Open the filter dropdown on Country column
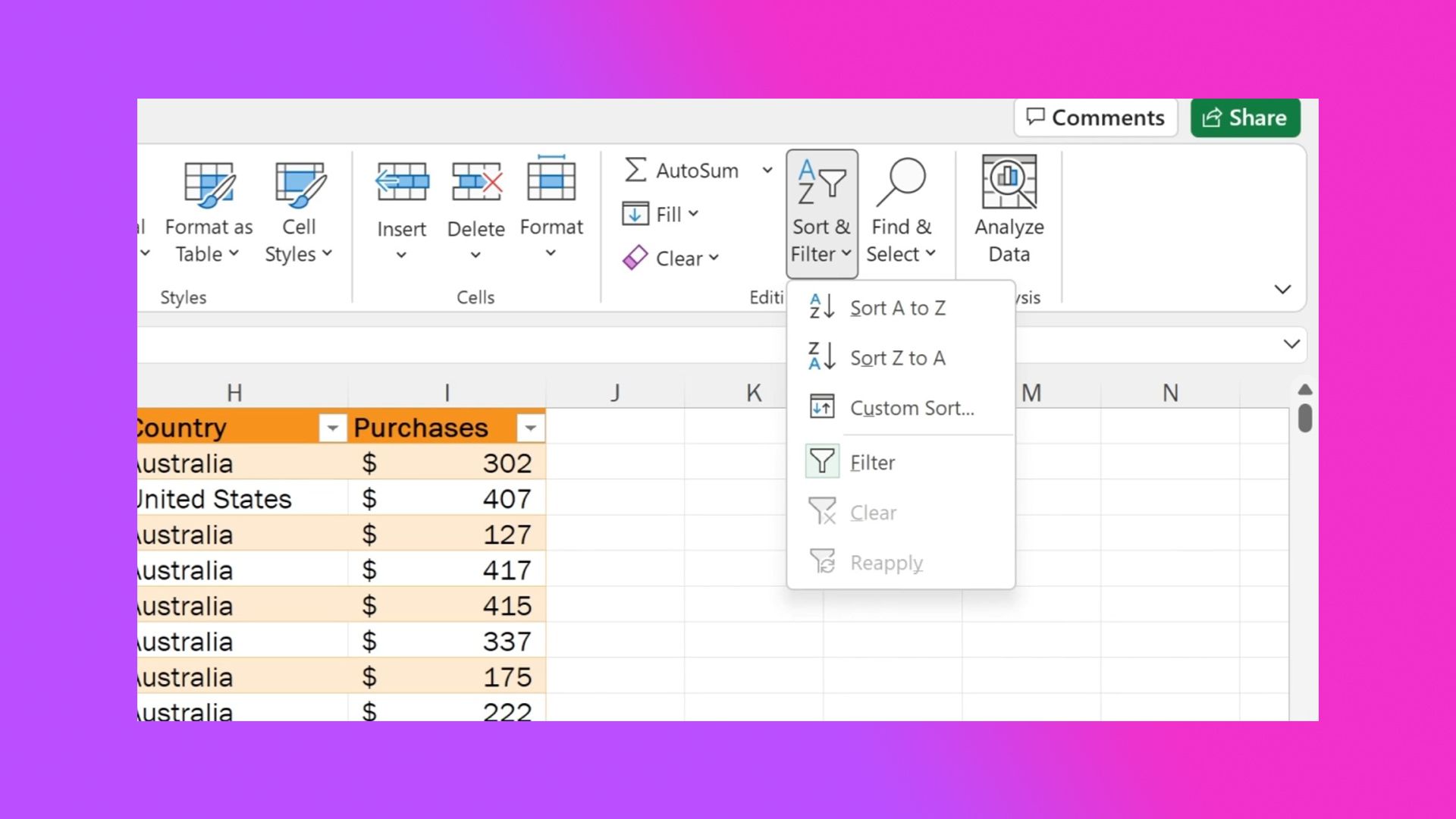This screenshot has height=819, width=1456. coord(332,427)
